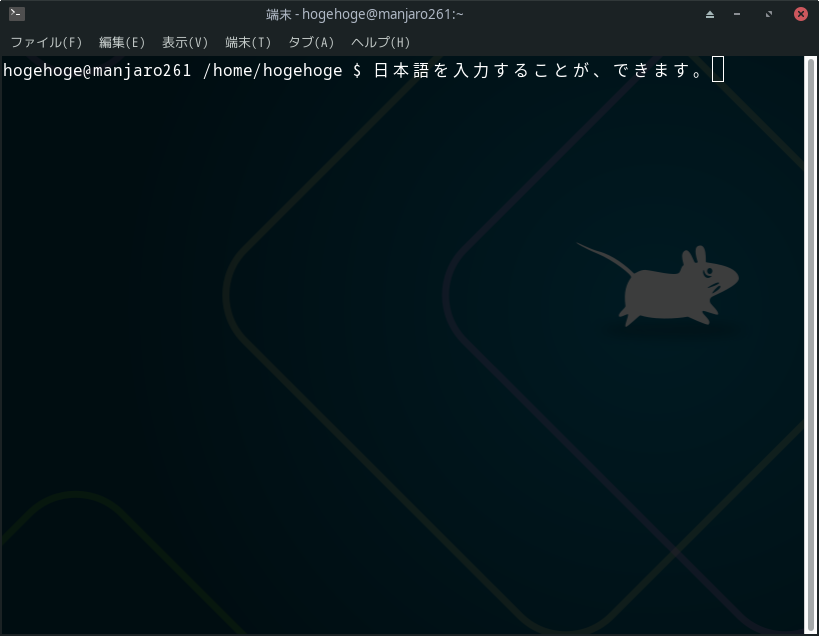Click the path /home/hogehoge in the prompt

tap(272, 70)
